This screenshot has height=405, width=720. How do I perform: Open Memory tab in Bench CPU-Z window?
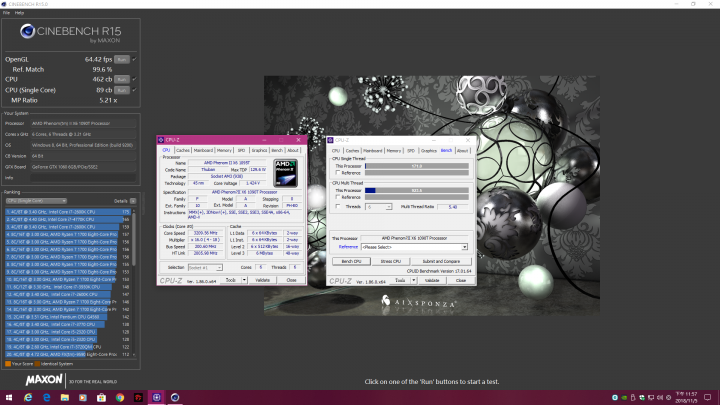click(x=394, y=151)
